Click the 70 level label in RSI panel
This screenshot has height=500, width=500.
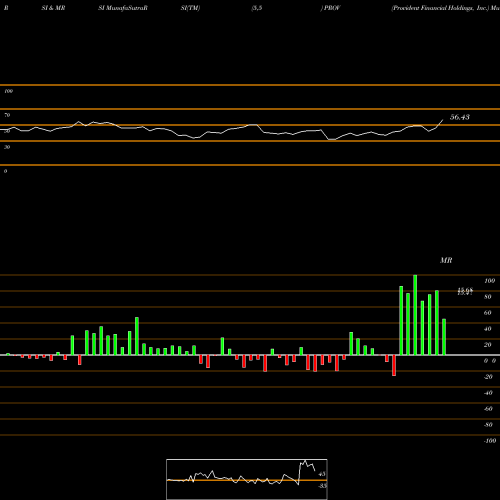[7, 115]
